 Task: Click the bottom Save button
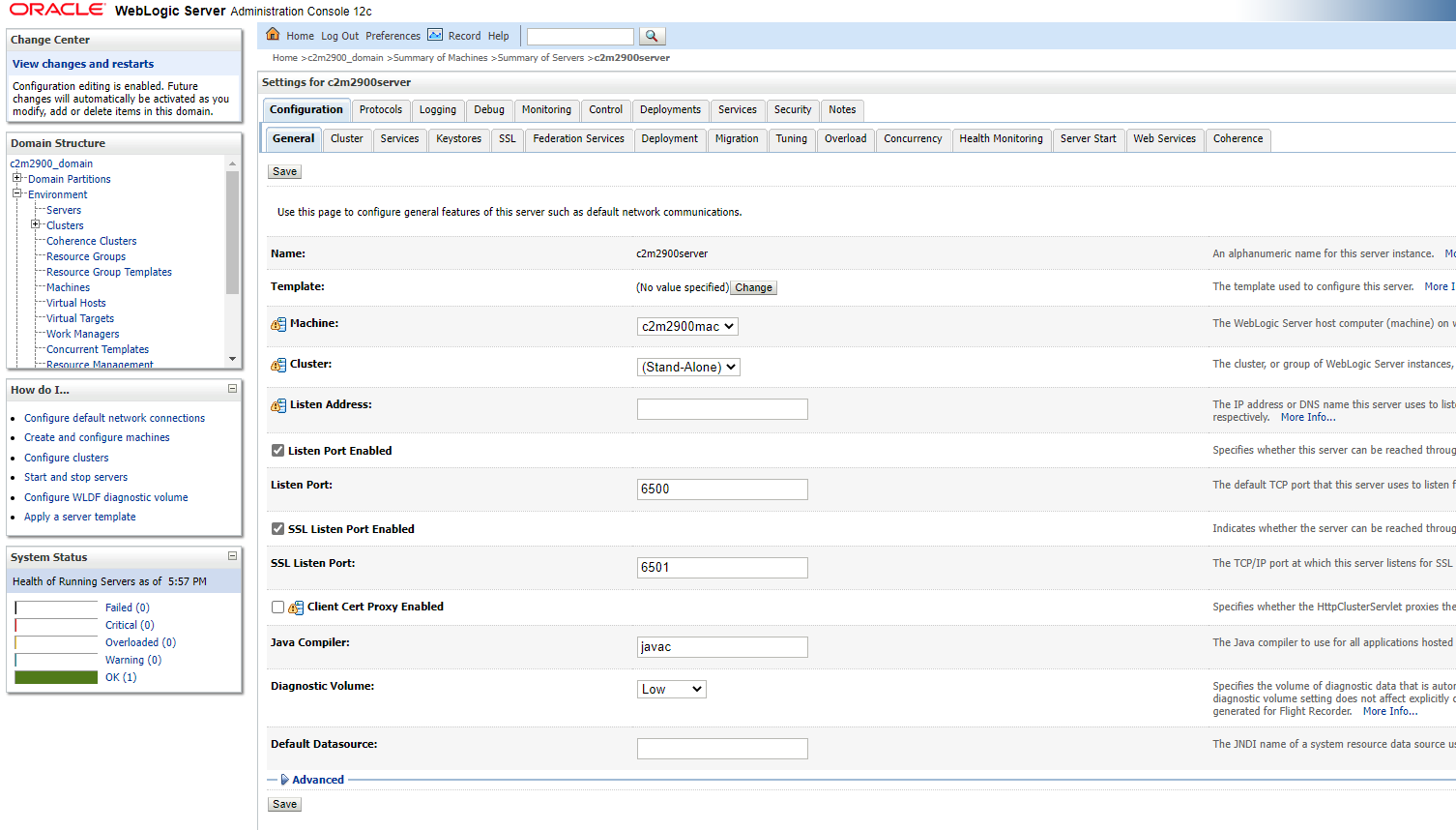284,804
